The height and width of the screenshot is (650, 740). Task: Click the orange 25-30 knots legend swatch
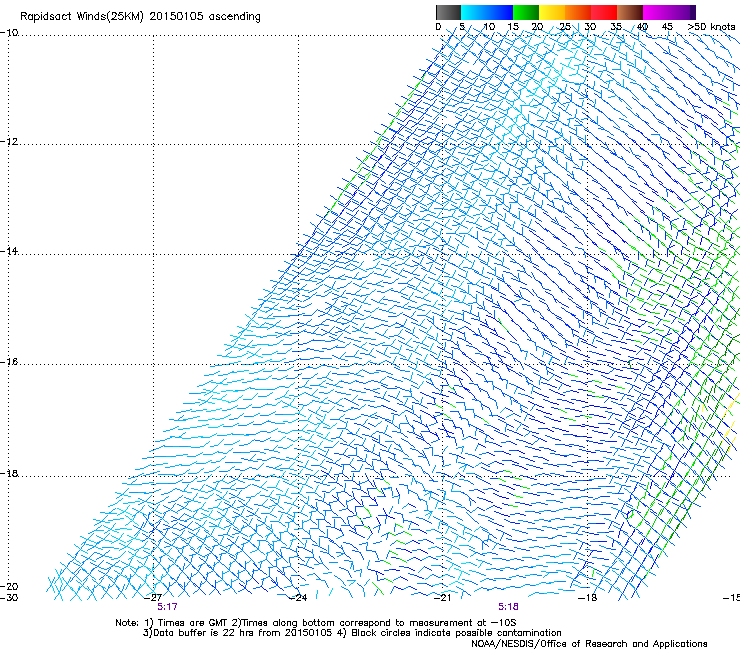tap(578, 12)
